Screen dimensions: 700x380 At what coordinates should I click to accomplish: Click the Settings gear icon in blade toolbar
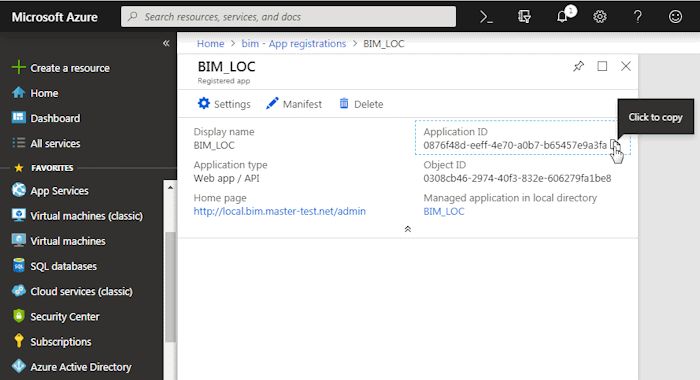(x=204, y=103)
